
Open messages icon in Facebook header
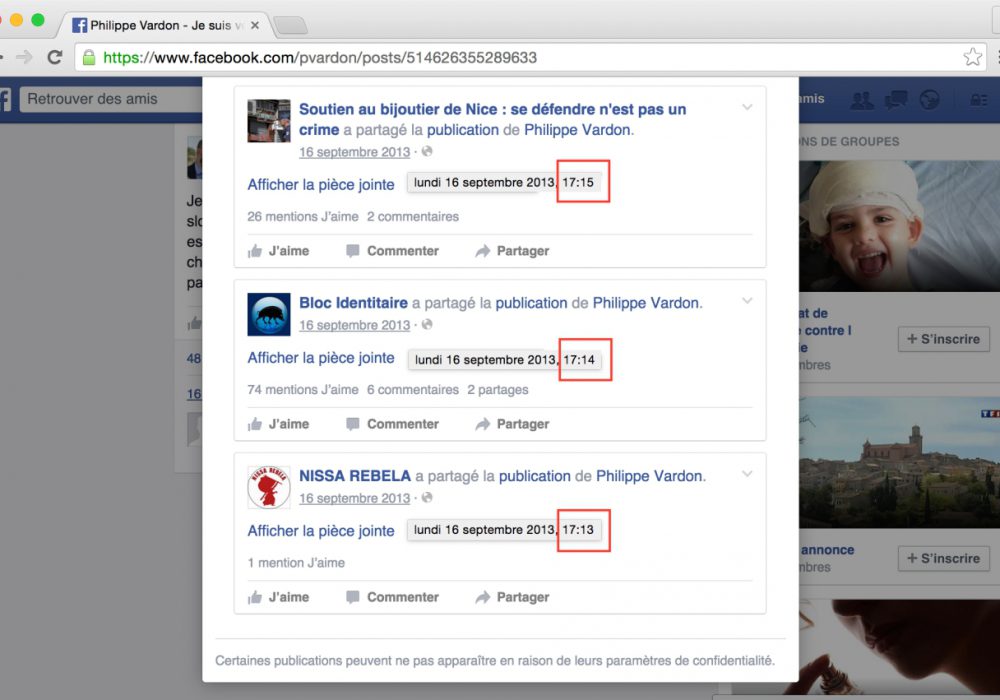tap(896, 99)
